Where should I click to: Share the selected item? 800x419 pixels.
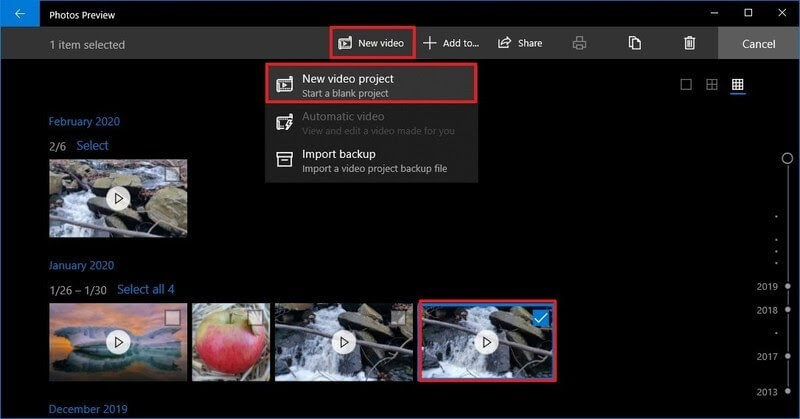coord(520,43)
